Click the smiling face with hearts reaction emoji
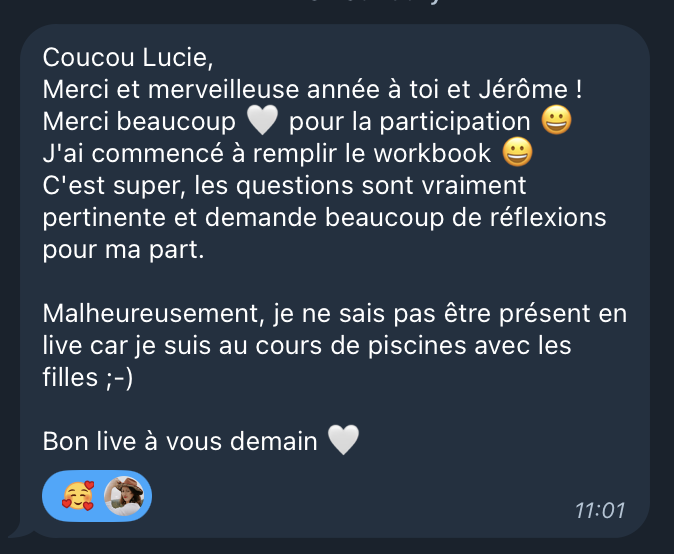Viewport: 674px width, 554px height. (78, 496)
